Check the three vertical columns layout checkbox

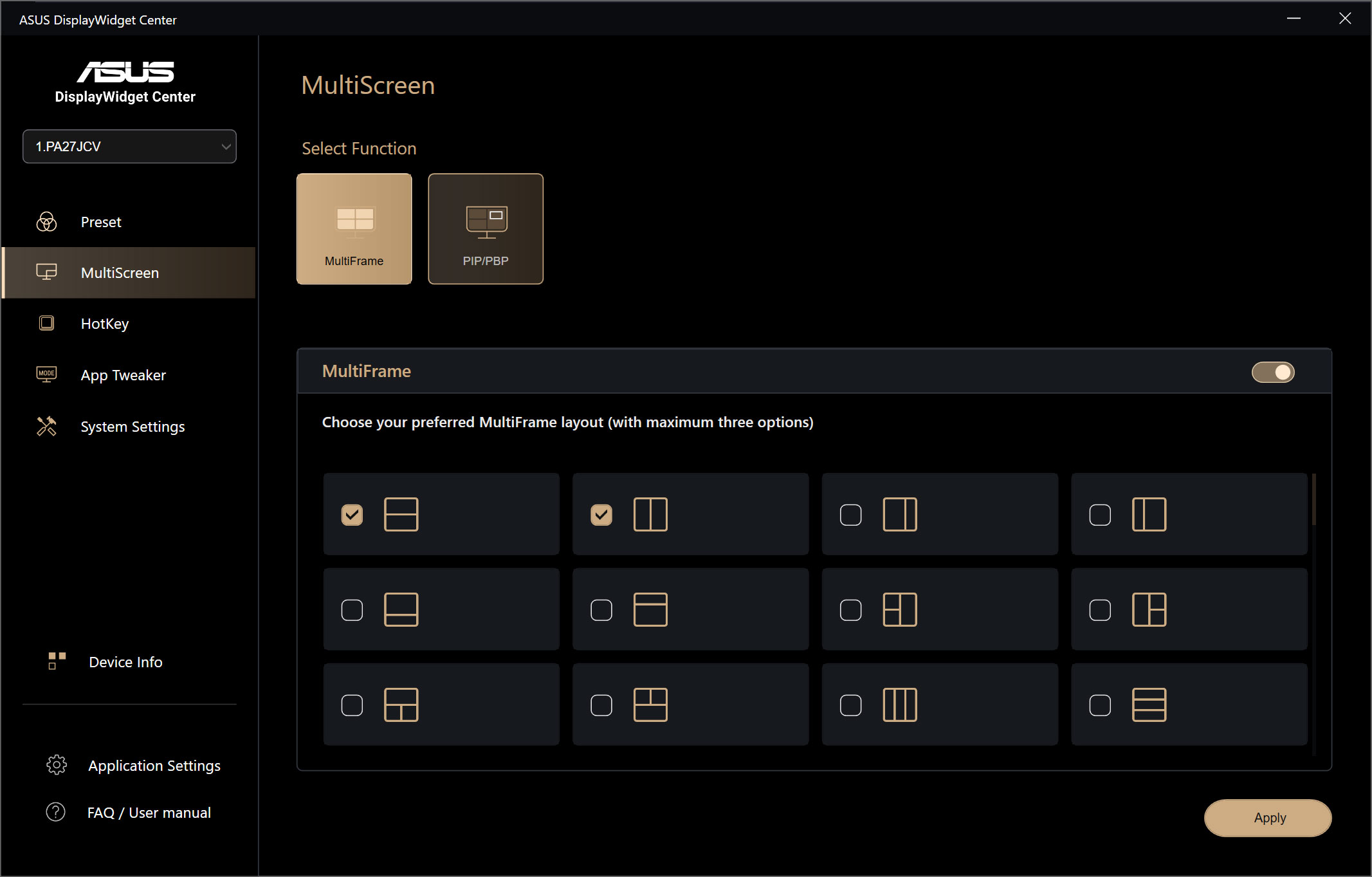tap(850, 705)
